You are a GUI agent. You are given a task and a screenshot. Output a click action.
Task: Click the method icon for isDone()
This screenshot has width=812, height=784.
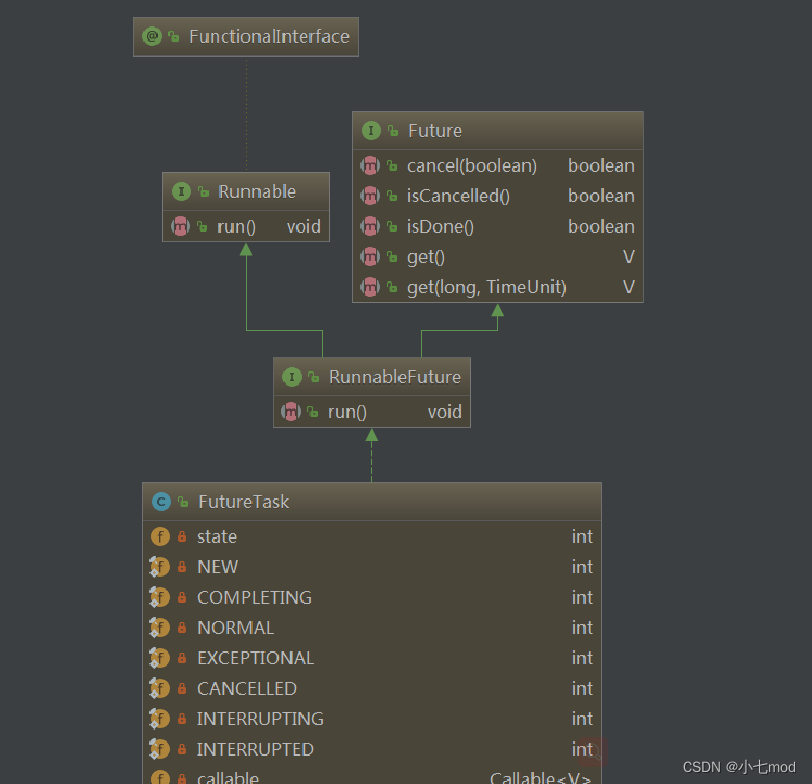coord(370,226)
